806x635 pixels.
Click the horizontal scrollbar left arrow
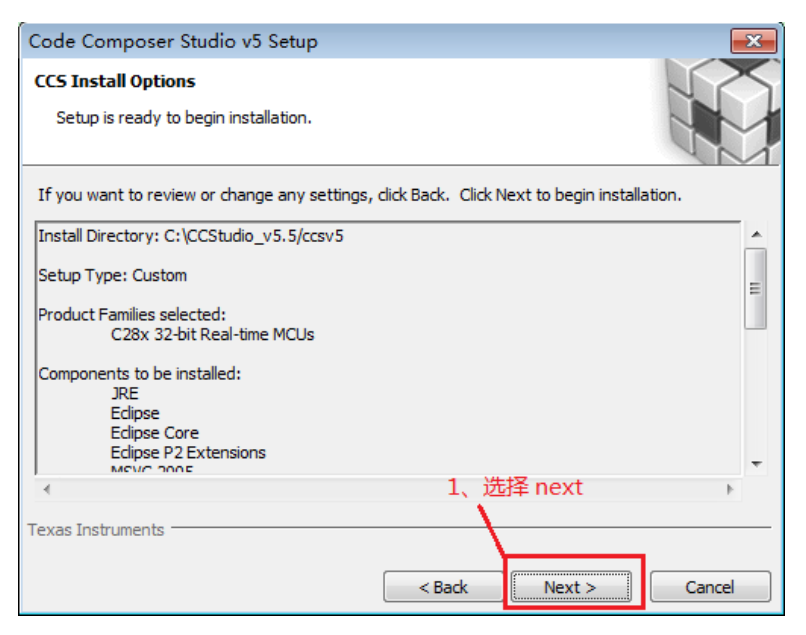[x=47, y=489]
